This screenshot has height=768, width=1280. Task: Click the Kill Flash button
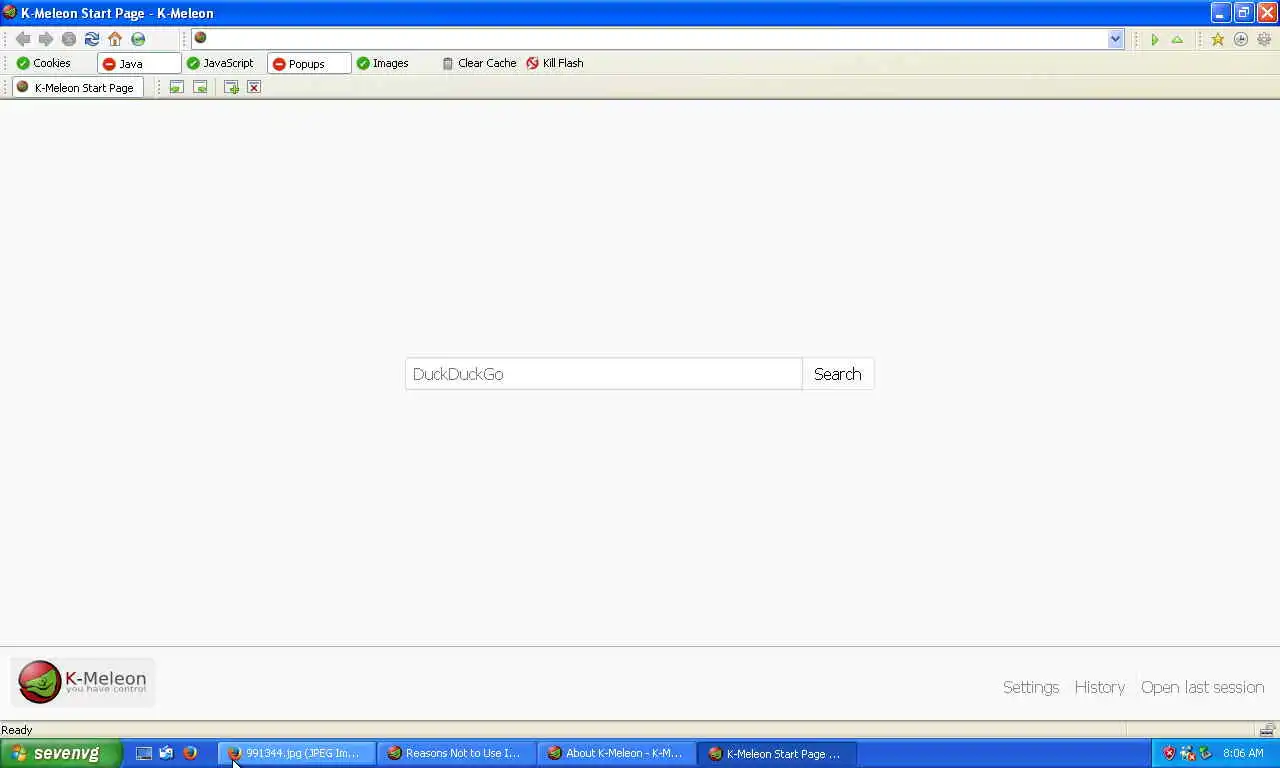pos(555,63)
